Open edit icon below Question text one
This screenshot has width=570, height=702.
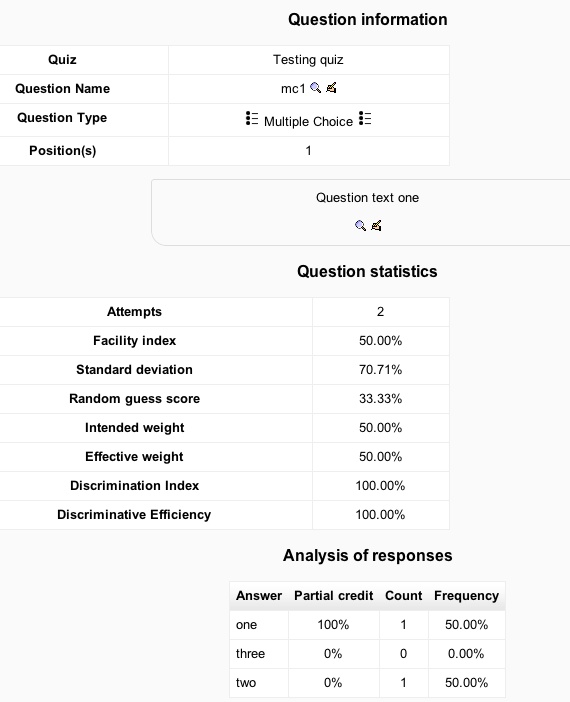click(377, 225)
